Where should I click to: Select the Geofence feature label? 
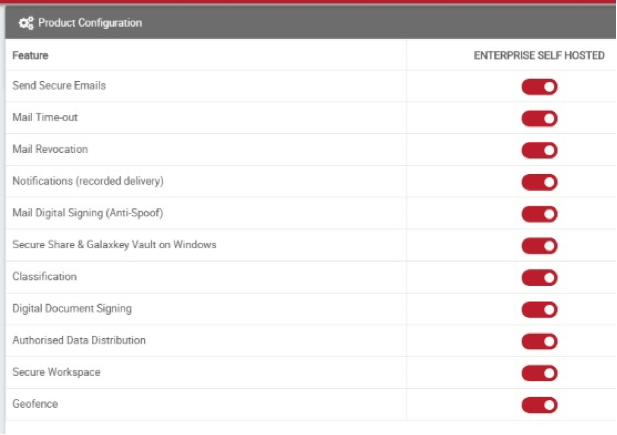click(x=35, y=404)
